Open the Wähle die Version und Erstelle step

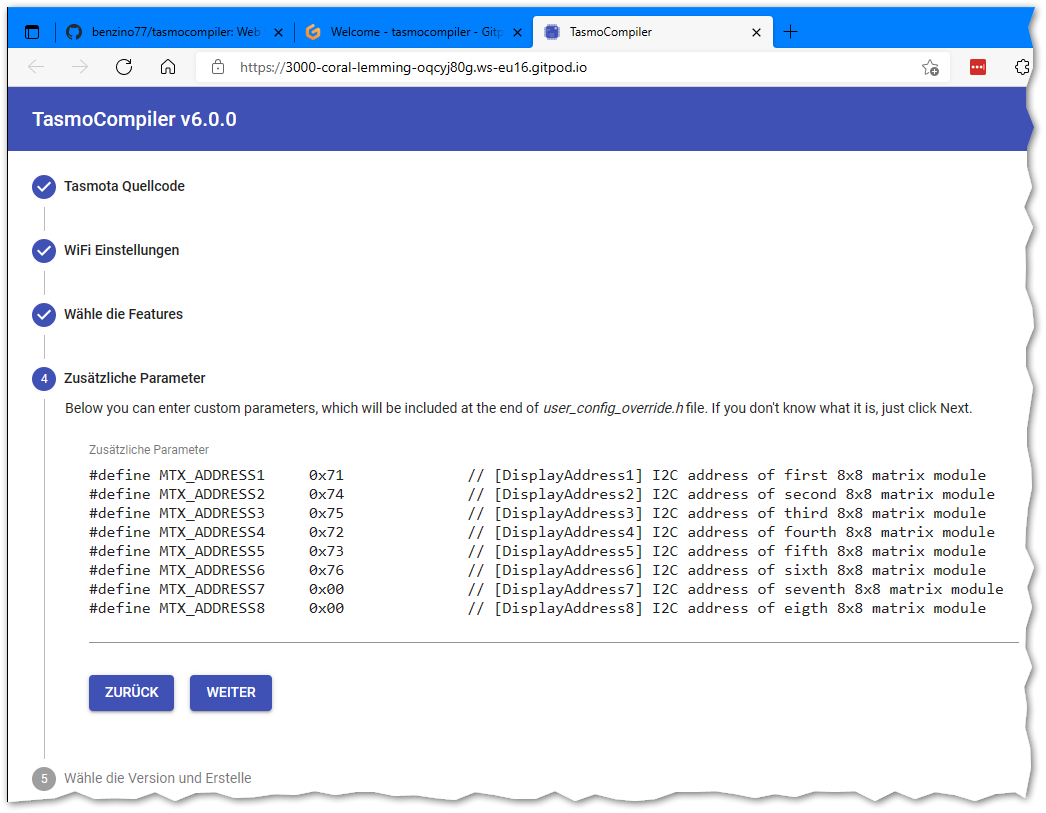157,778
